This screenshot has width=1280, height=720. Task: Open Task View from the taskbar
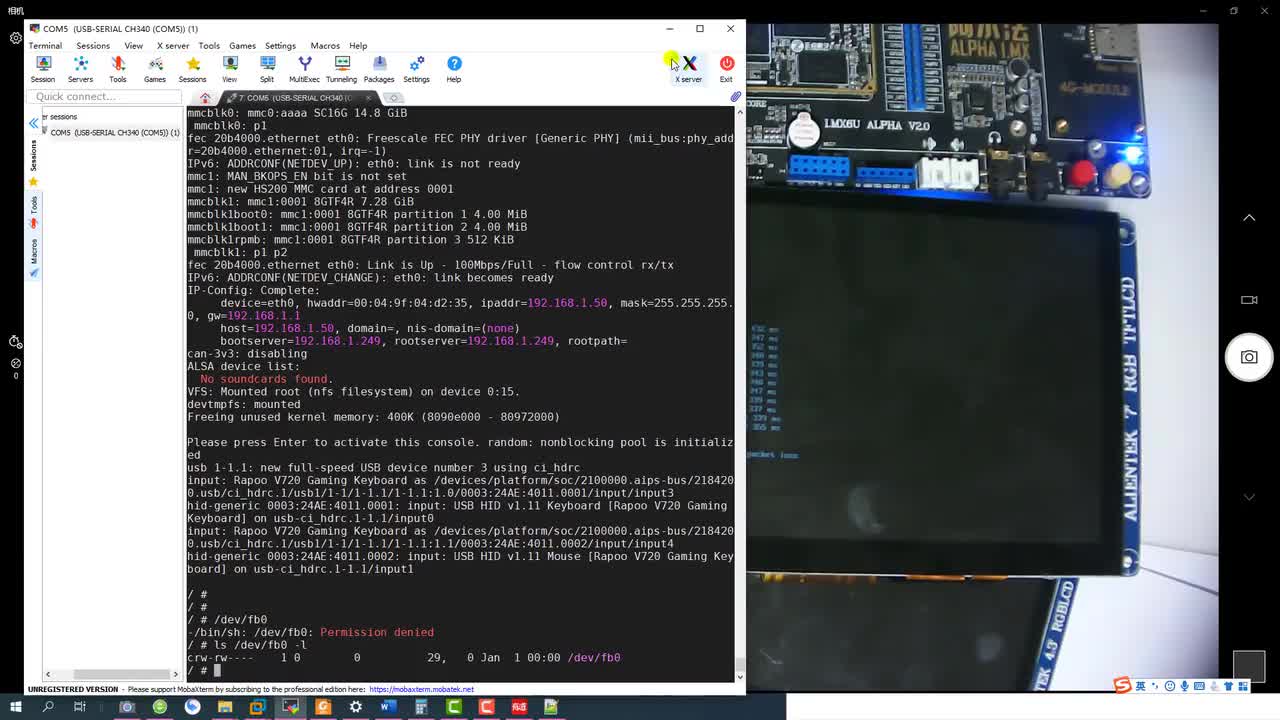pos(80,707)
